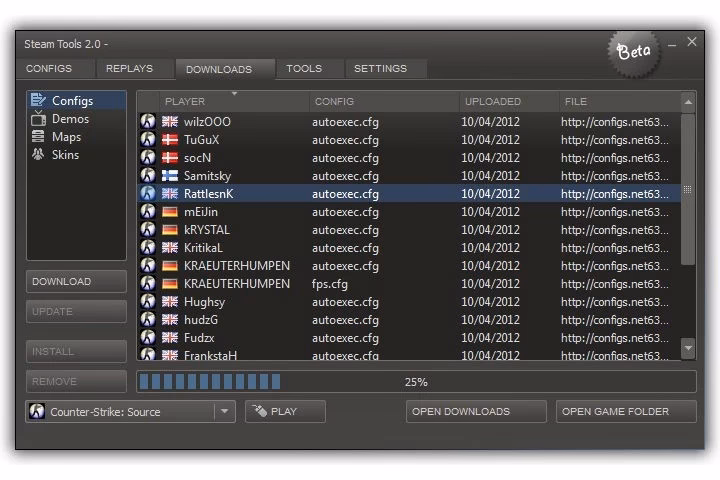Click the upload date in socN row
The height and width of the screenshot is (480, 720).
point(490,158)
